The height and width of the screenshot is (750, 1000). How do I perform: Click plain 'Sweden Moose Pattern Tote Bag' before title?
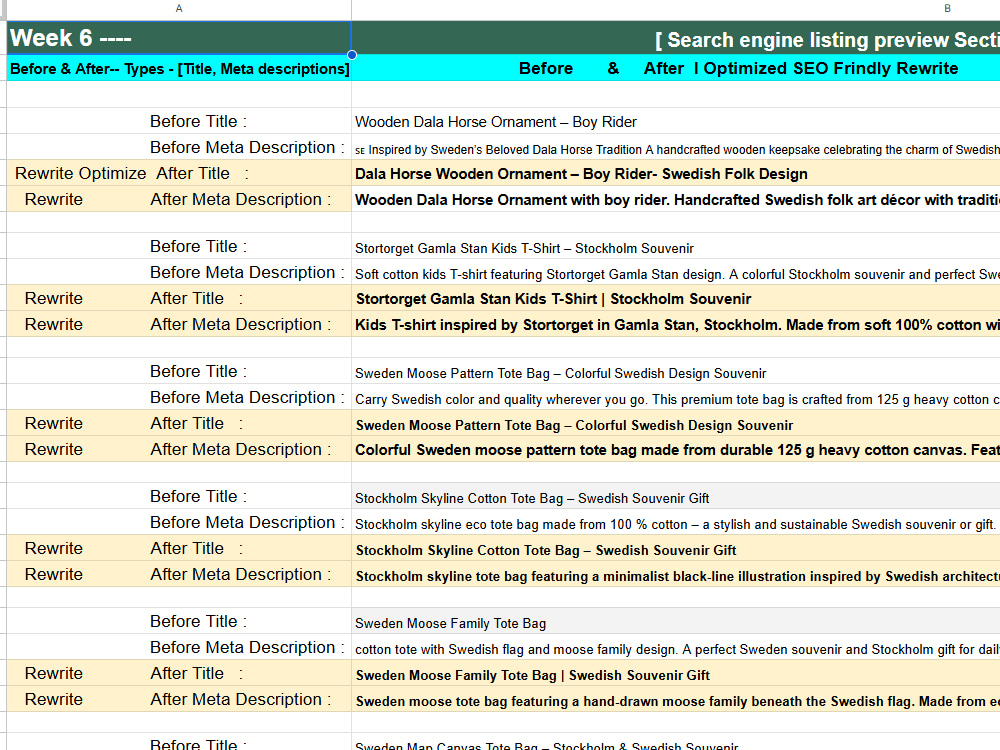[675, 371]
